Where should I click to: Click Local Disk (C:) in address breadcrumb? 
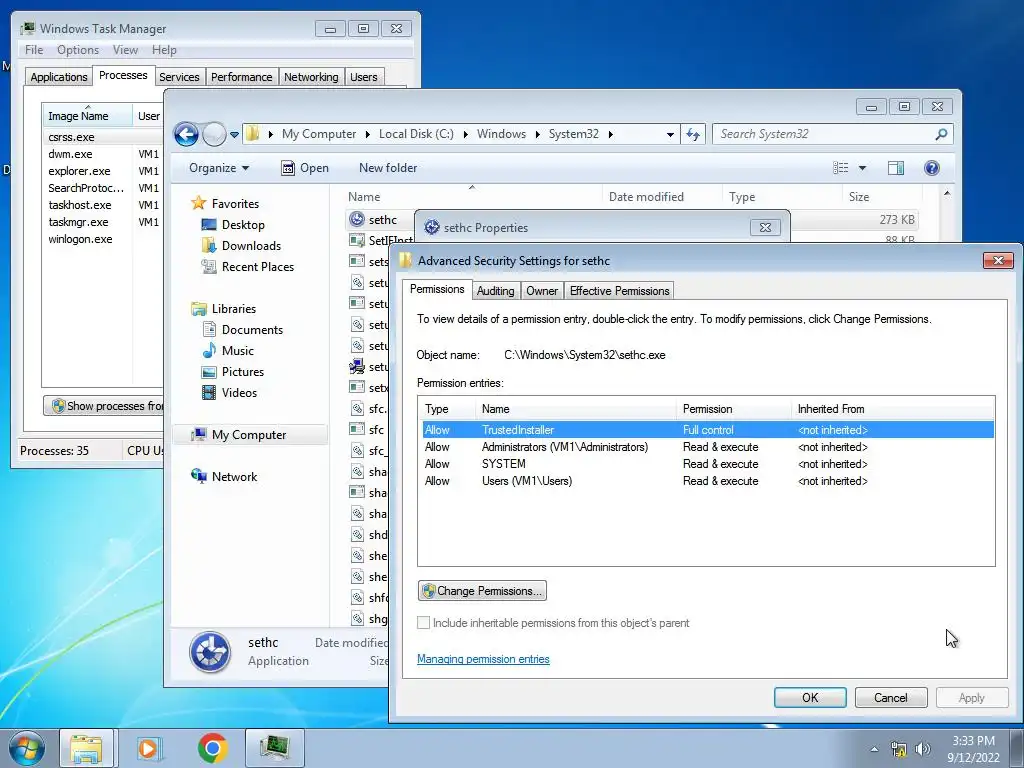(416, 134)
